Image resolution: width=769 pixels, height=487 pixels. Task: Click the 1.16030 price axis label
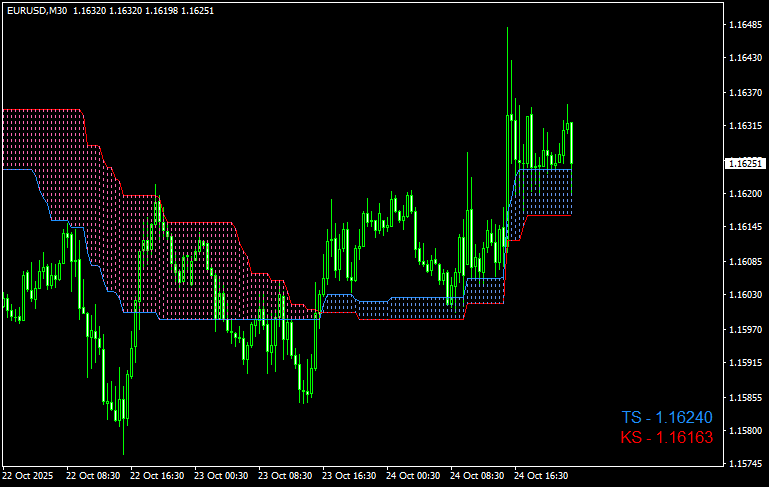pyautogui.click(x=746, y=295)
